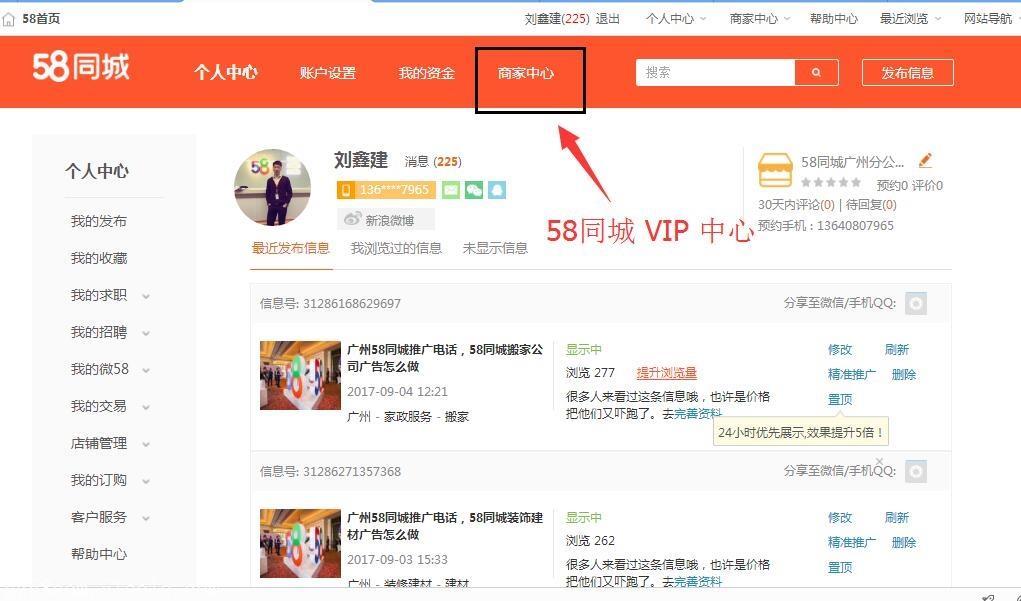
Task: Click the pencil edit icon beside shop name
Action: (x=925, y=160)
